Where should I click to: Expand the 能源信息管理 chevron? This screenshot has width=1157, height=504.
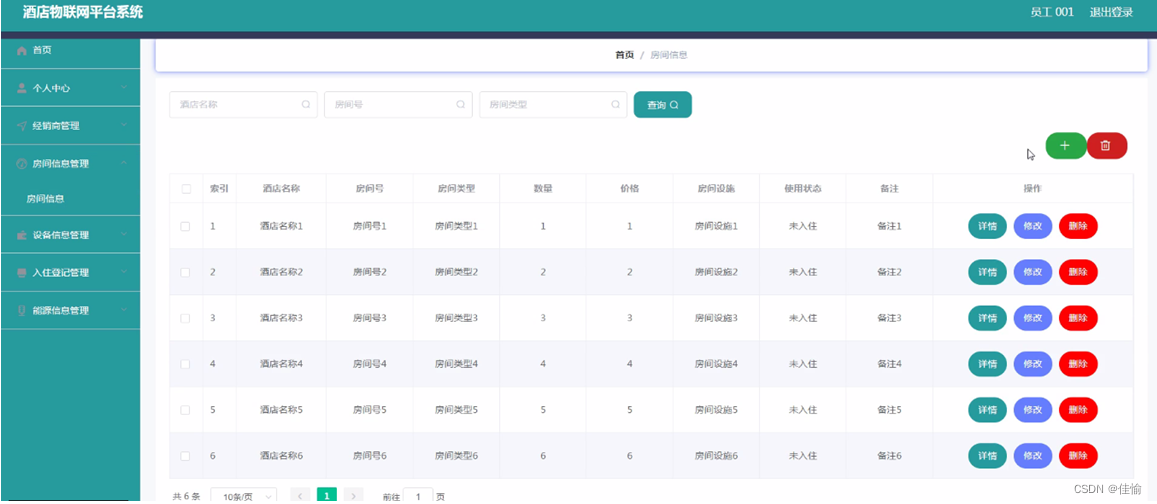(124, 310)
